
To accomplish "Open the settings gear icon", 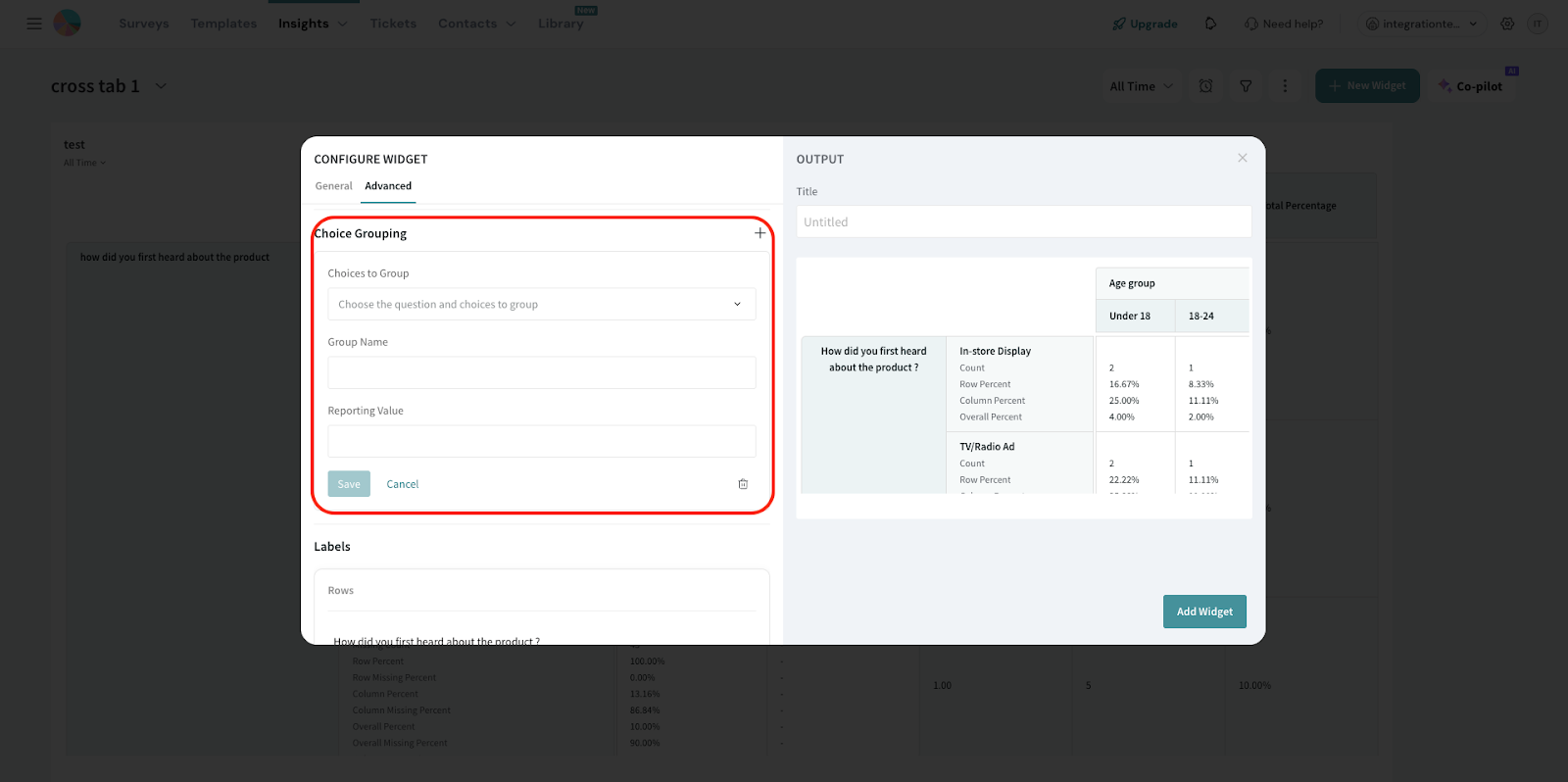I will tap(1507, 24).
